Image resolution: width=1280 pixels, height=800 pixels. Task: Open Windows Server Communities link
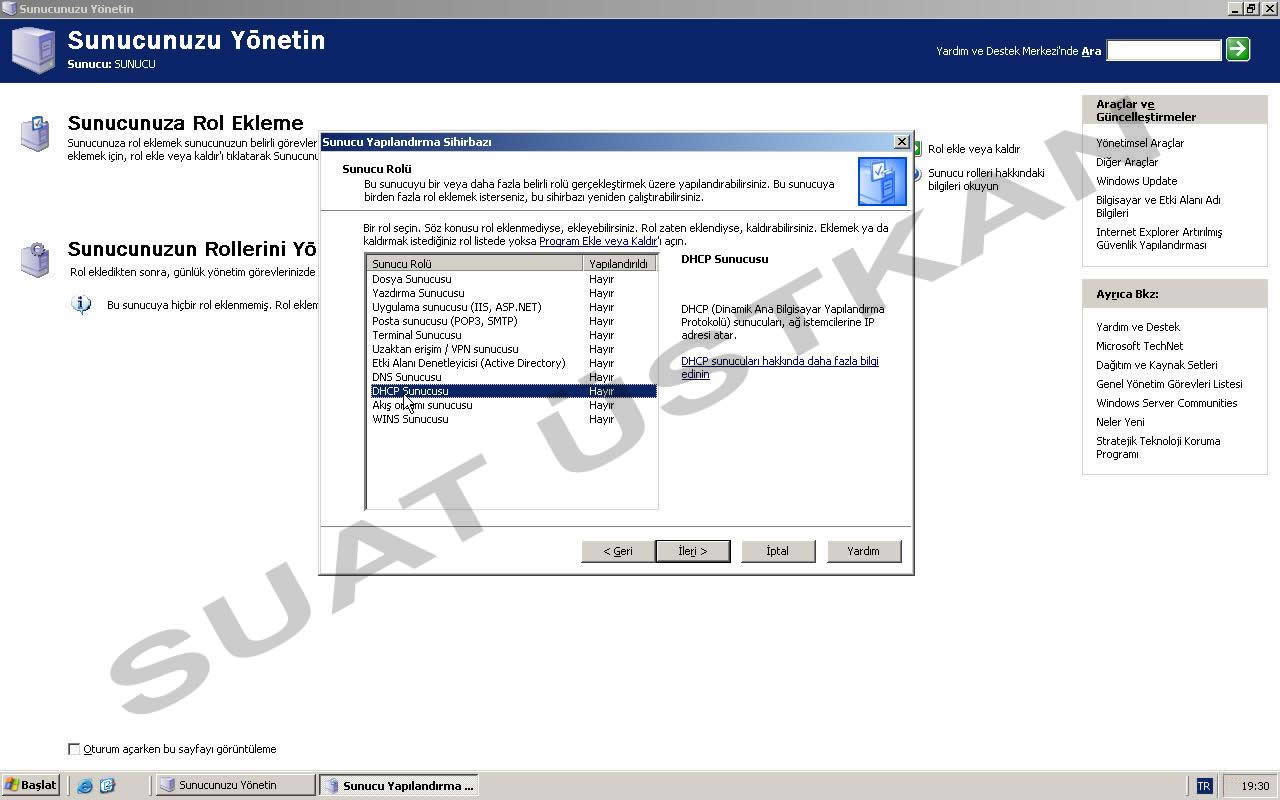coord(1166,403)
